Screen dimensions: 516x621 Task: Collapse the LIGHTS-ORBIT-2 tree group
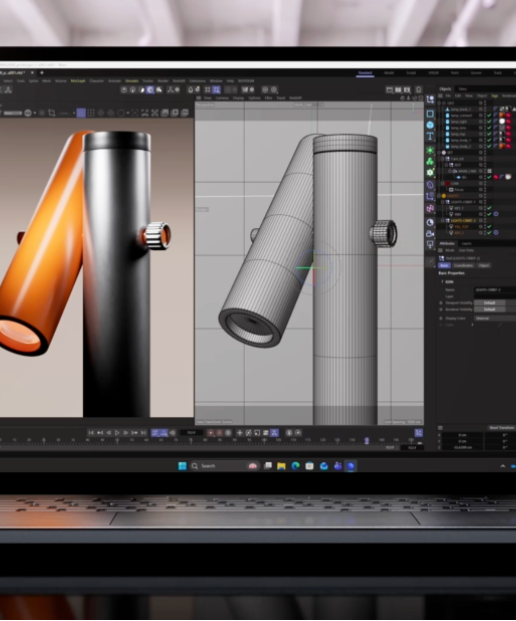[x=443, y=220]
